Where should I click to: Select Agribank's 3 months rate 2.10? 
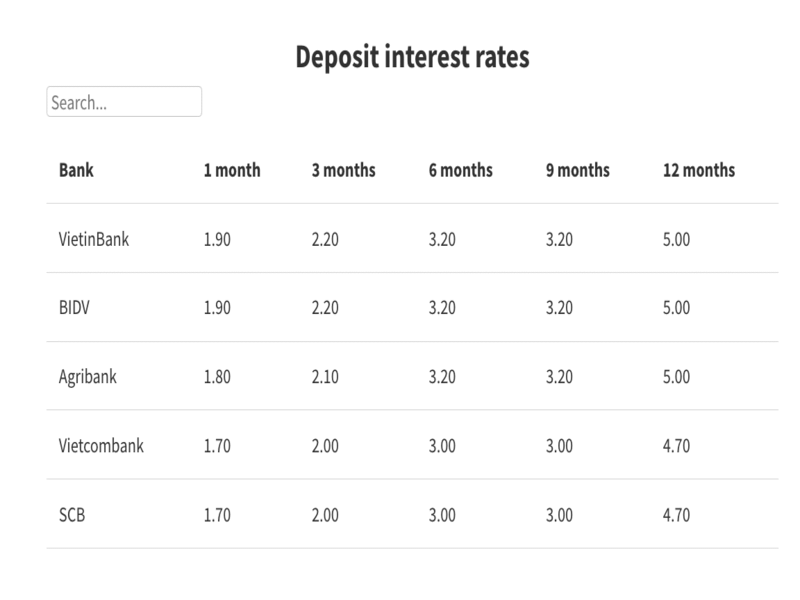(x=325, y=377)
